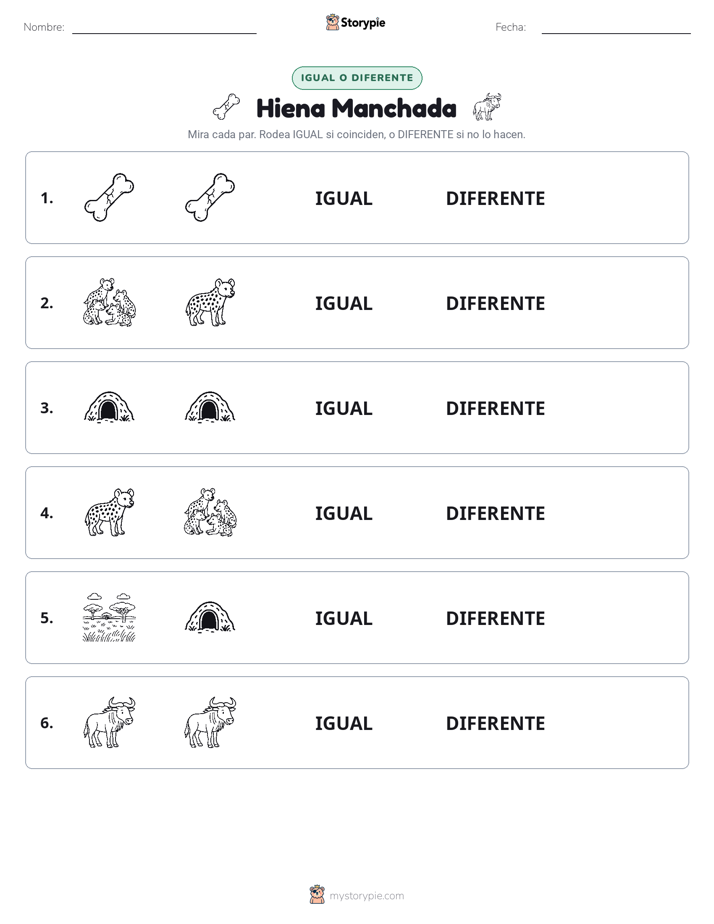Choose DIFERENTE for question 4
714x924 pixels.
(495, 513)
